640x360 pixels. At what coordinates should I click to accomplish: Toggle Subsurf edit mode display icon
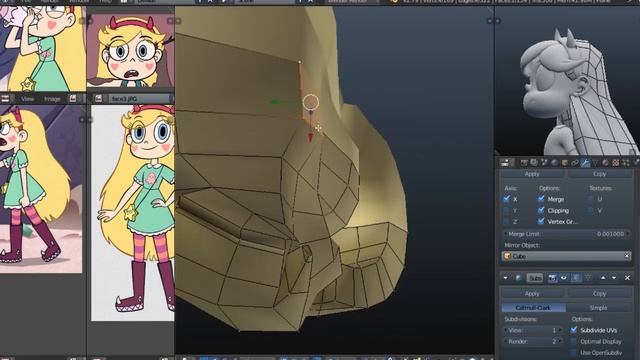576,278
